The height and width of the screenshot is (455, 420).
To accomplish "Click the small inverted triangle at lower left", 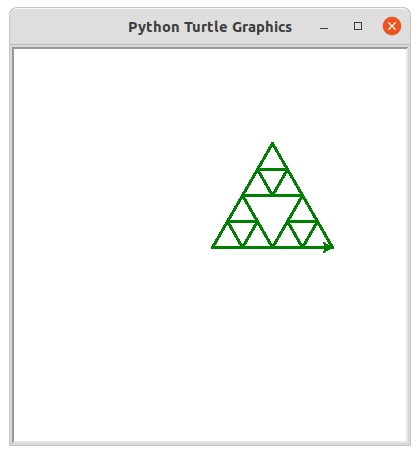I will point(242,231).
